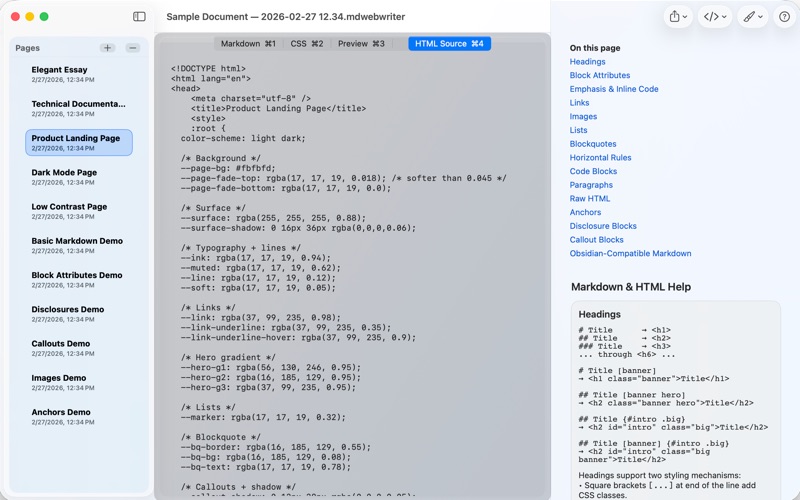Go to the Lists help section
This screenshot has height=500, width=800.
click(578, 130)
